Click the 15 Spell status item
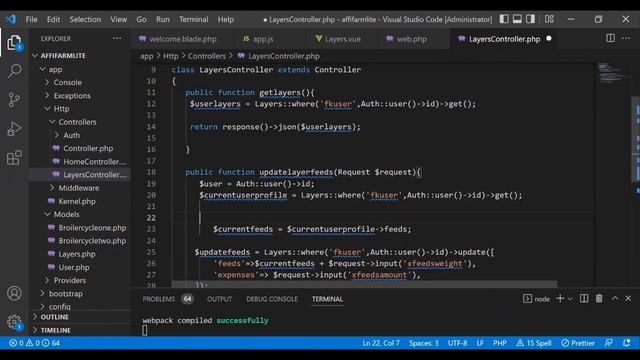Viewport: 640px width, 360px height. point(533,343)
